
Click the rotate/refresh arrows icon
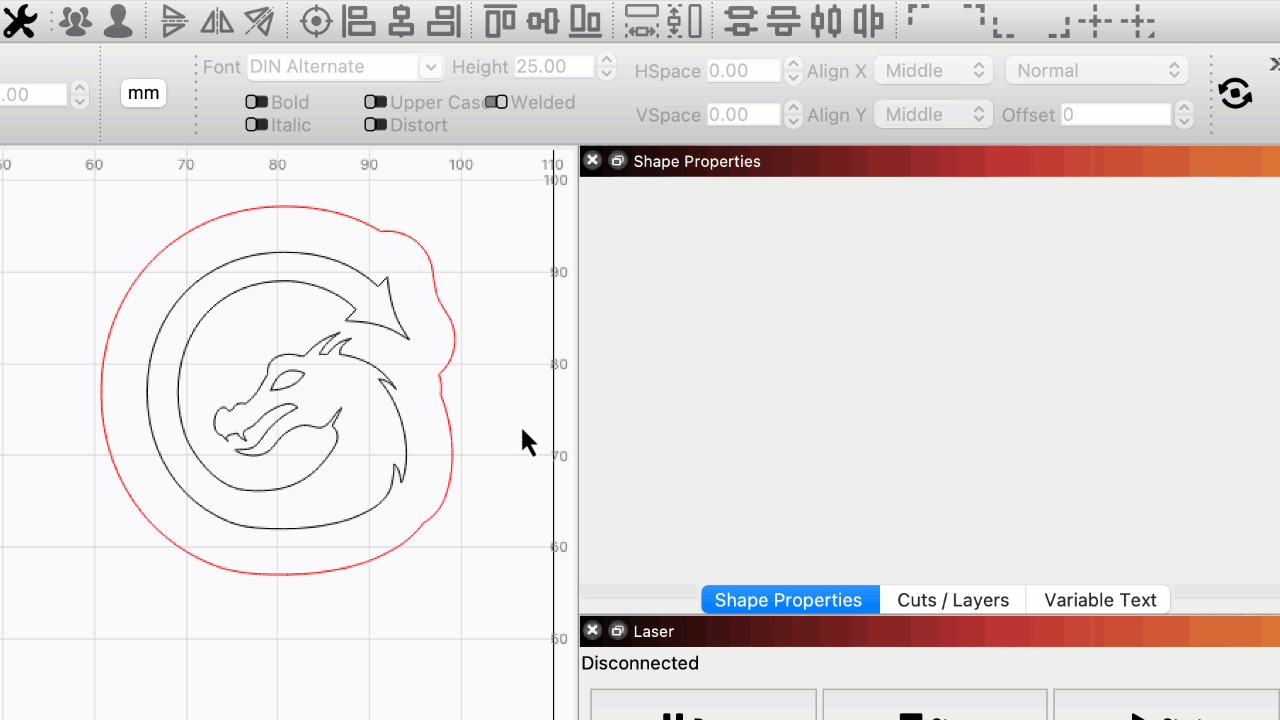pyautogui.click(x=1235, y=94)
